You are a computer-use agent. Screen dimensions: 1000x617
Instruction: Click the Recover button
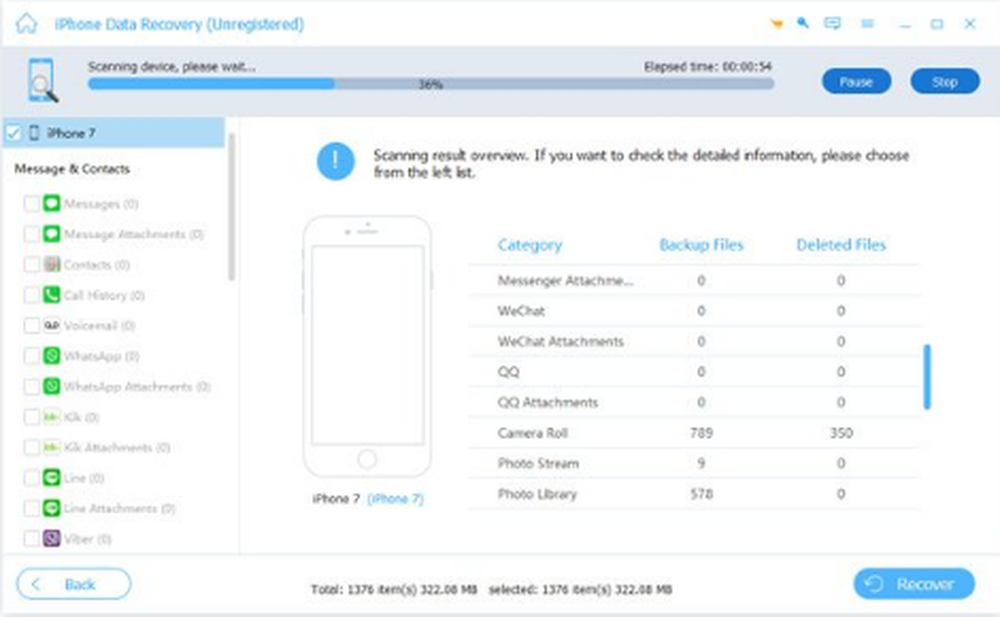914,584
